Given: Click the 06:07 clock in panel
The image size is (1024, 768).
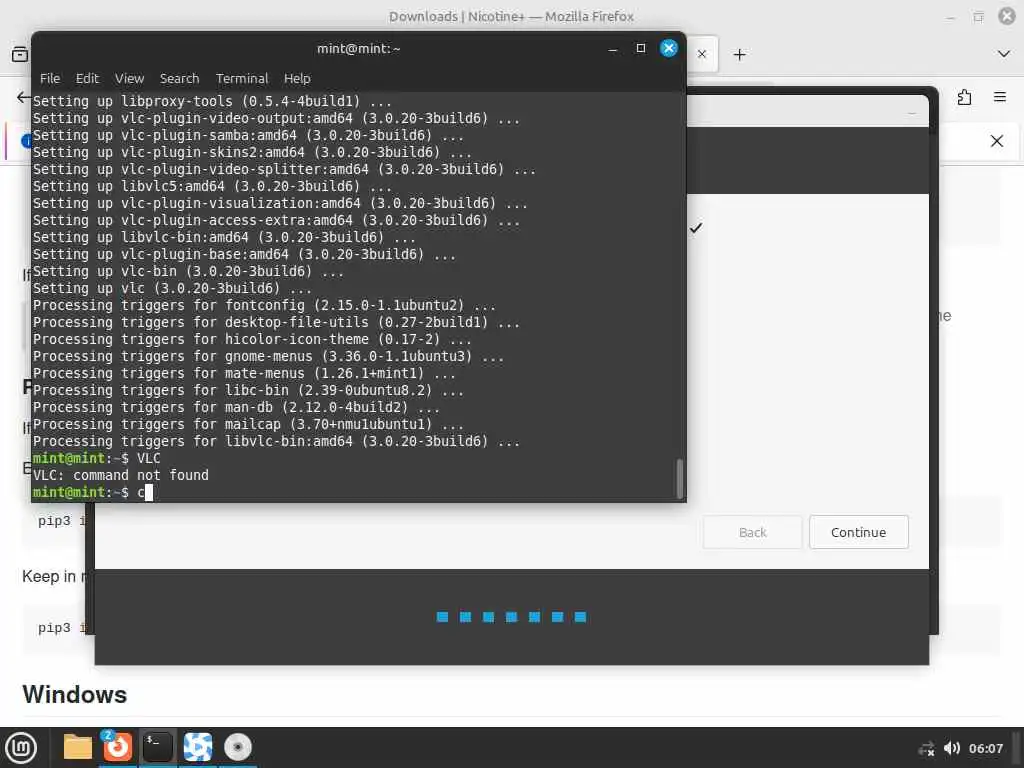Looking at the screenshot, I should point(985,748).
